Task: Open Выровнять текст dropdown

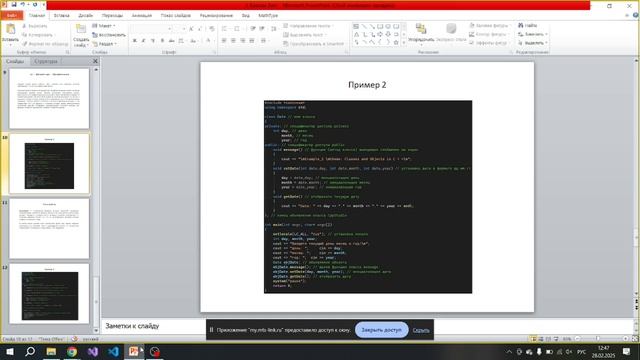Action: click(304, 35)
